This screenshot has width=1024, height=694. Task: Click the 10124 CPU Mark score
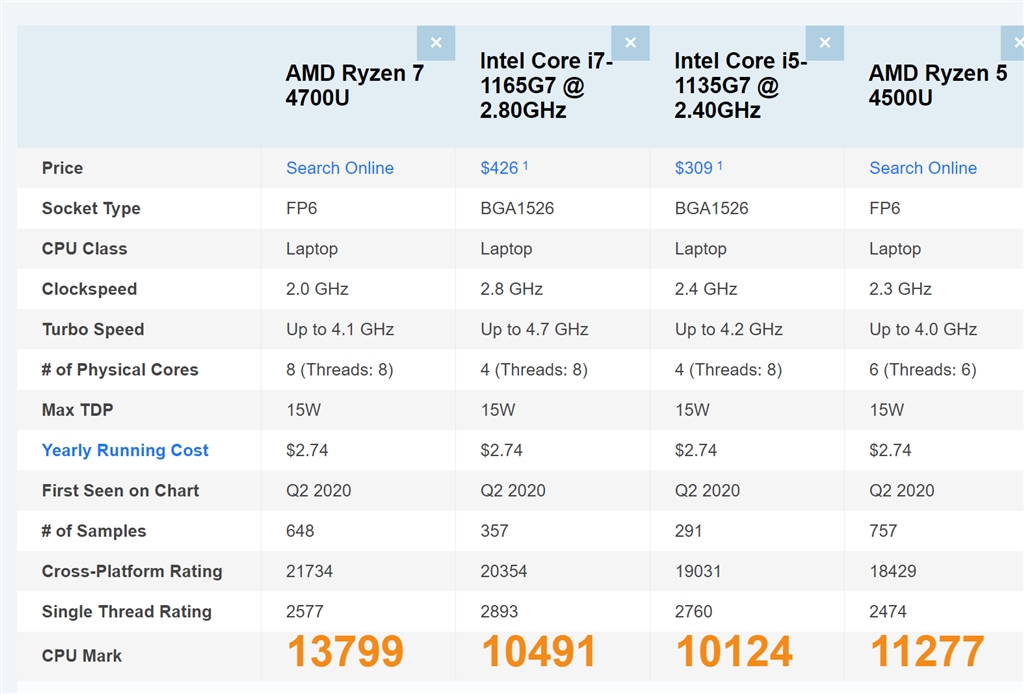click(734, 652)
